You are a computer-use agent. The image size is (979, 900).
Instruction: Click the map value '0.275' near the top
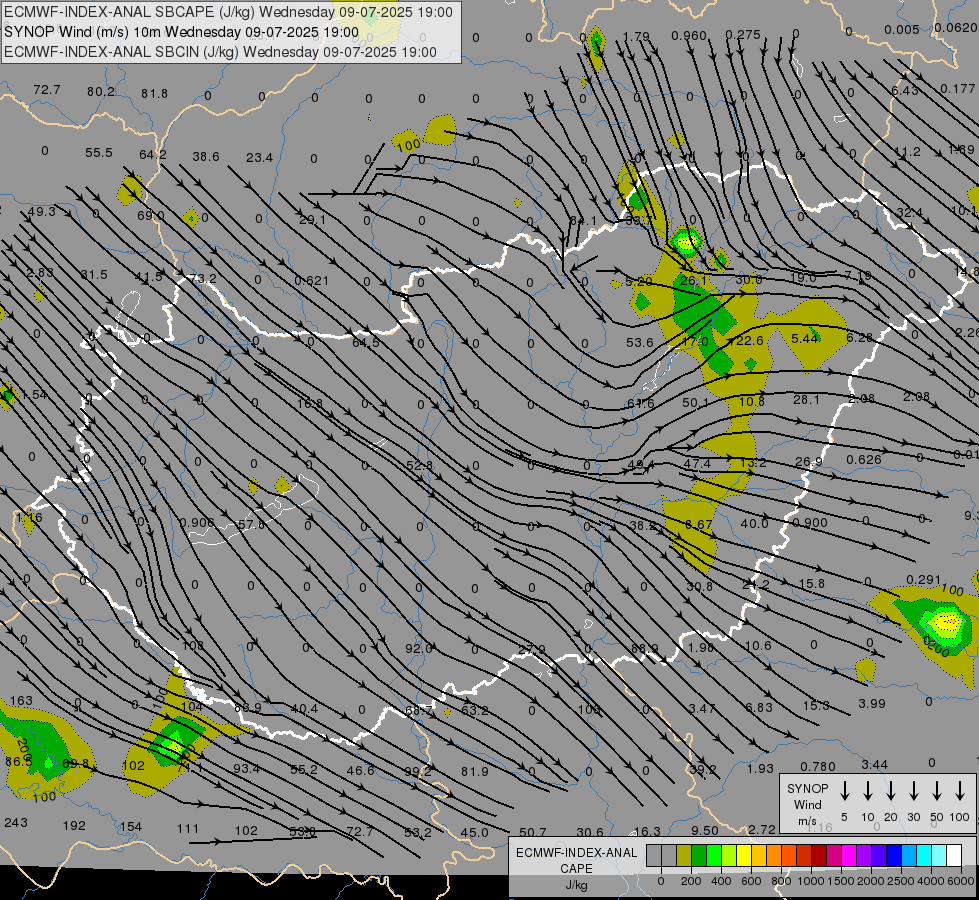pyautogui.click(x=743, y=34)
